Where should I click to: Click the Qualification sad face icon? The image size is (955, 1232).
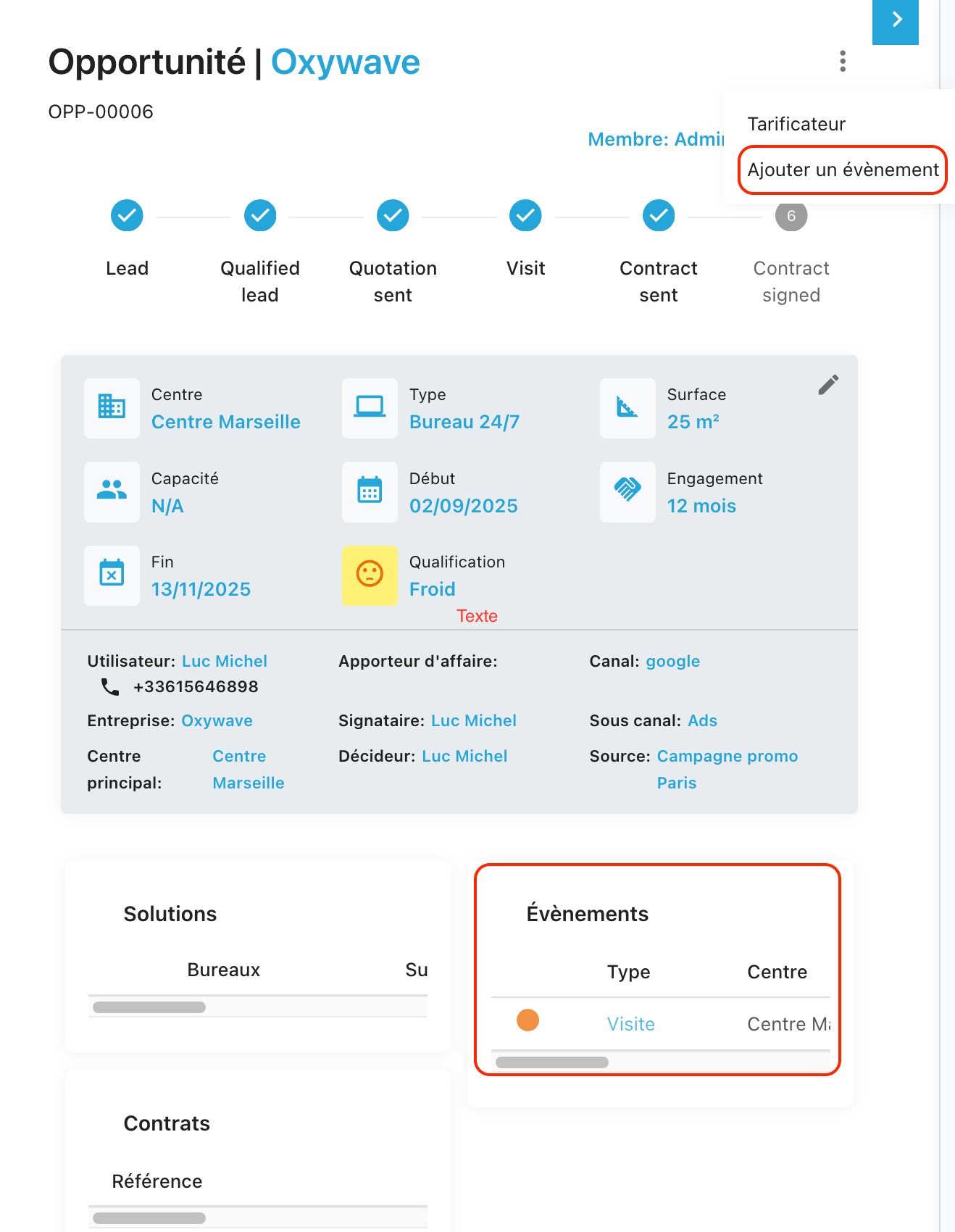coord(370,575)
